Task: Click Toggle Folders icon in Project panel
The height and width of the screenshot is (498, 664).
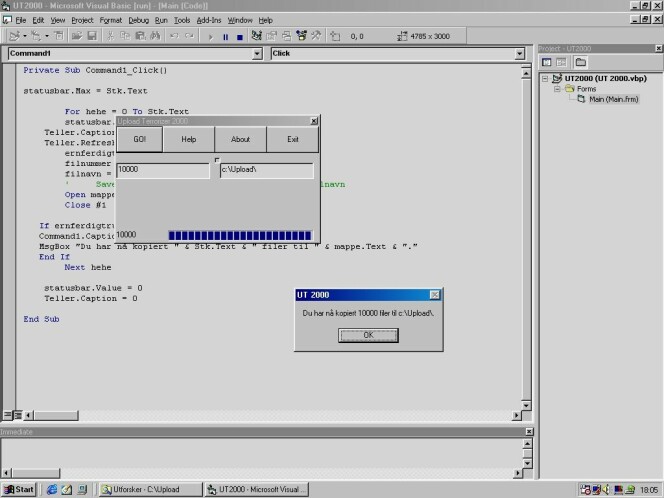Action: 581,63
